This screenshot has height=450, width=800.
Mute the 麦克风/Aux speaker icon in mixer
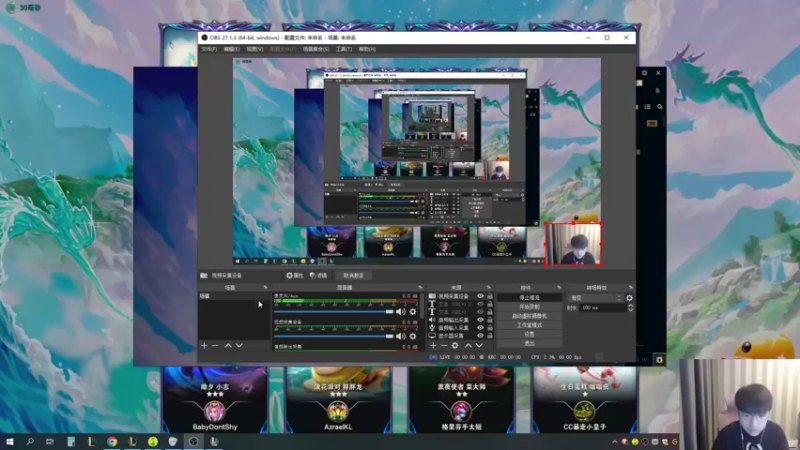(x=401, y=312)
